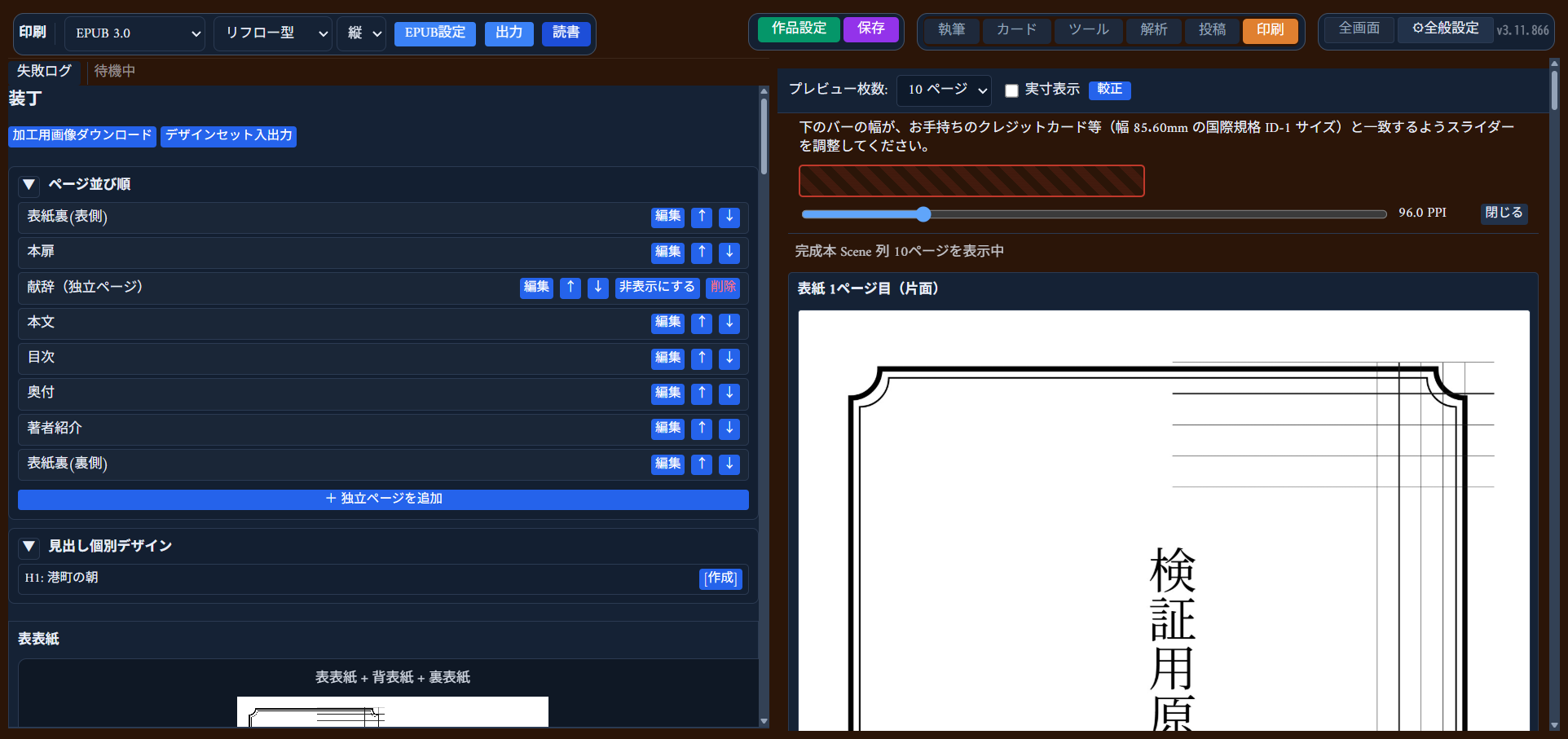Move 目次 row up
Screen dimensions: 1568x739
[x=702, y=358]
